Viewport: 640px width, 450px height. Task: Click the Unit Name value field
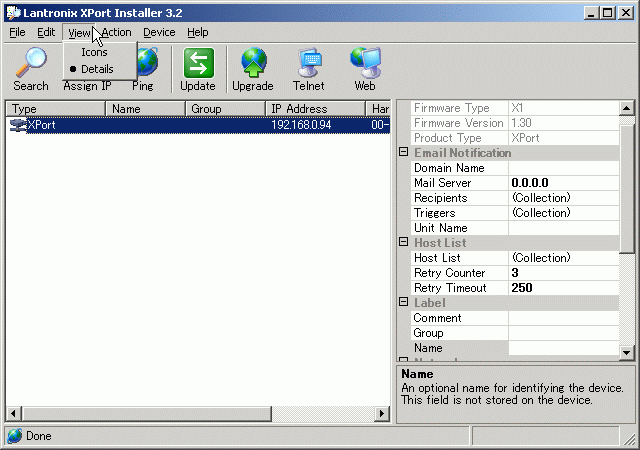point(564,228)
